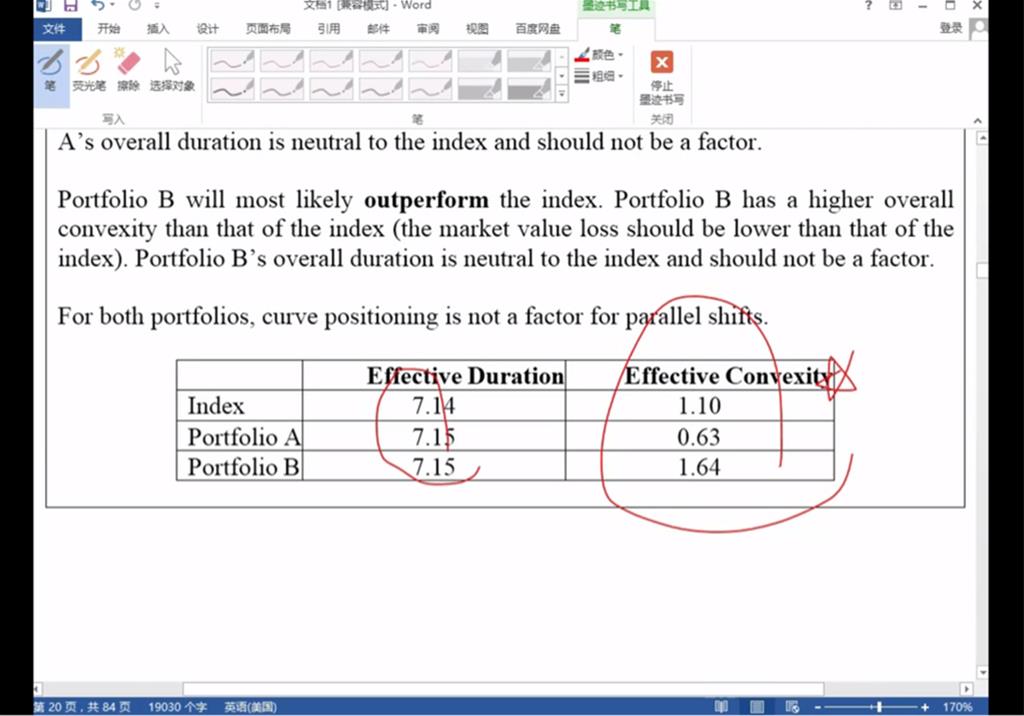Screen dimensions: 1024x716
Task: Select the Highlighter (荧光笔) tool
Action: coord(88,69)
